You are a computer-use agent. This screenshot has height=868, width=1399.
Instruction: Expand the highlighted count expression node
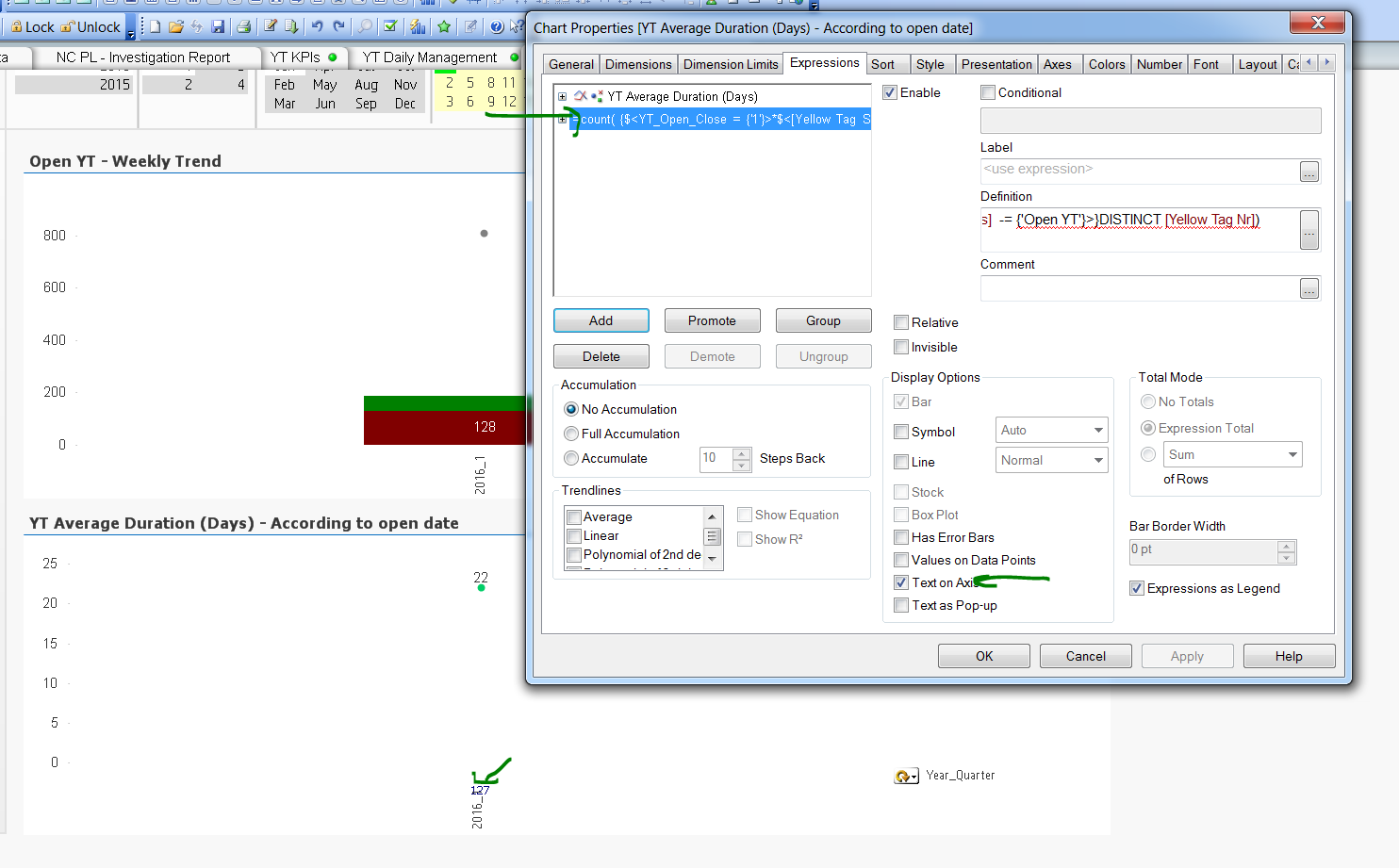point(563,120)
